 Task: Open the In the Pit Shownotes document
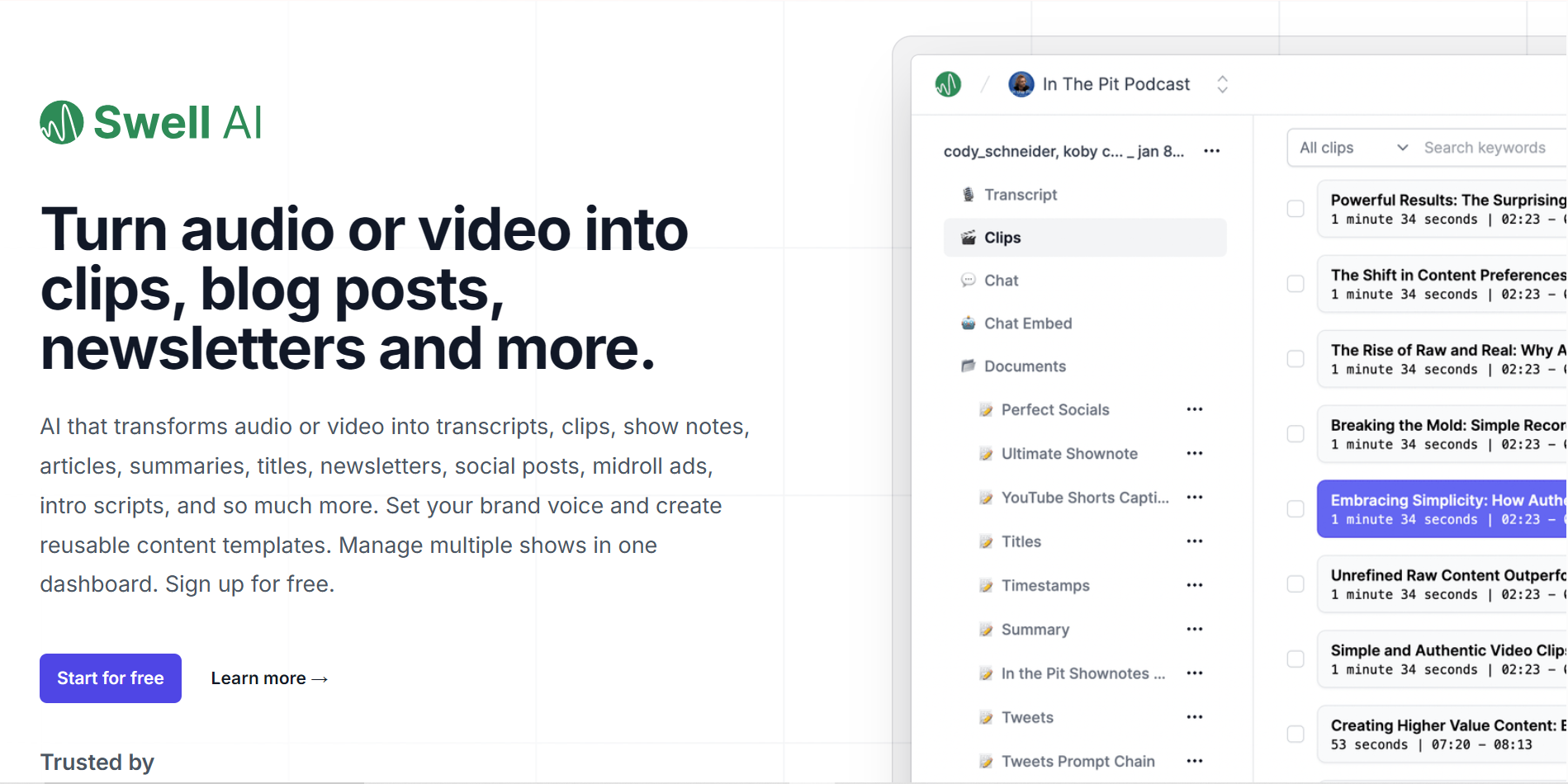tap(1083, 673)
